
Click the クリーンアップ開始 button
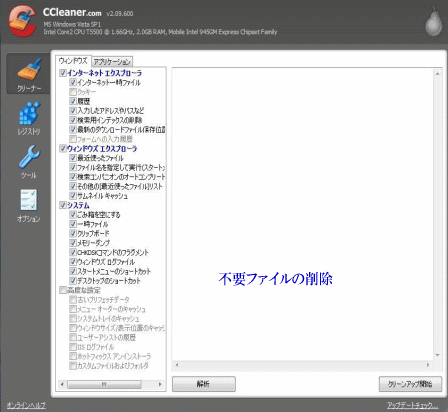tap(410, 384)
